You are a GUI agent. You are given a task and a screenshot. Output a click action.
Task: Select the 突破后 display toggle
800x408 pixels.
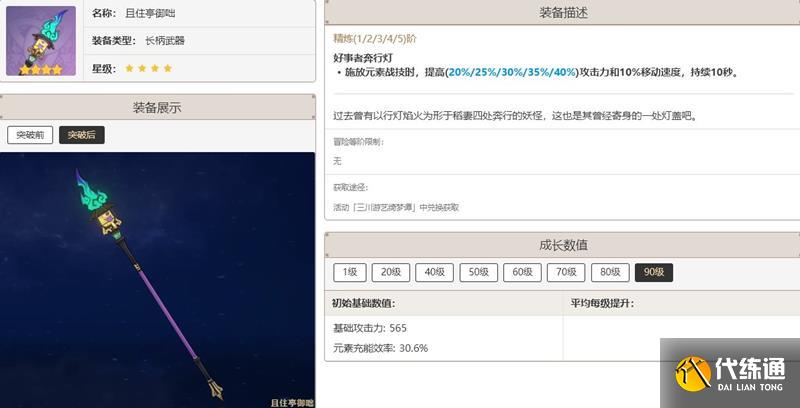pyautogui.click(x=82, y=135)
